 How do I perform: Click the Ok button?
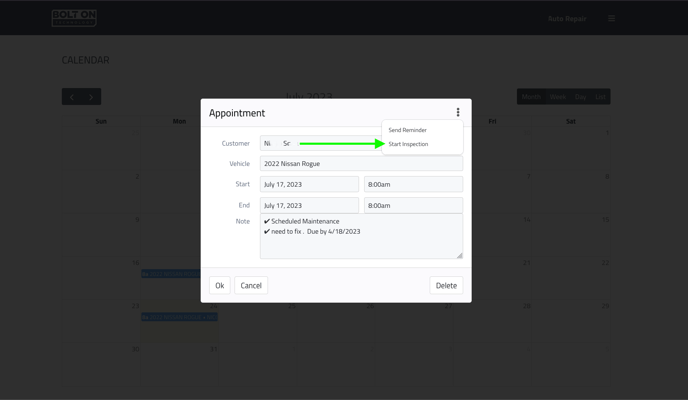point(219,286)
